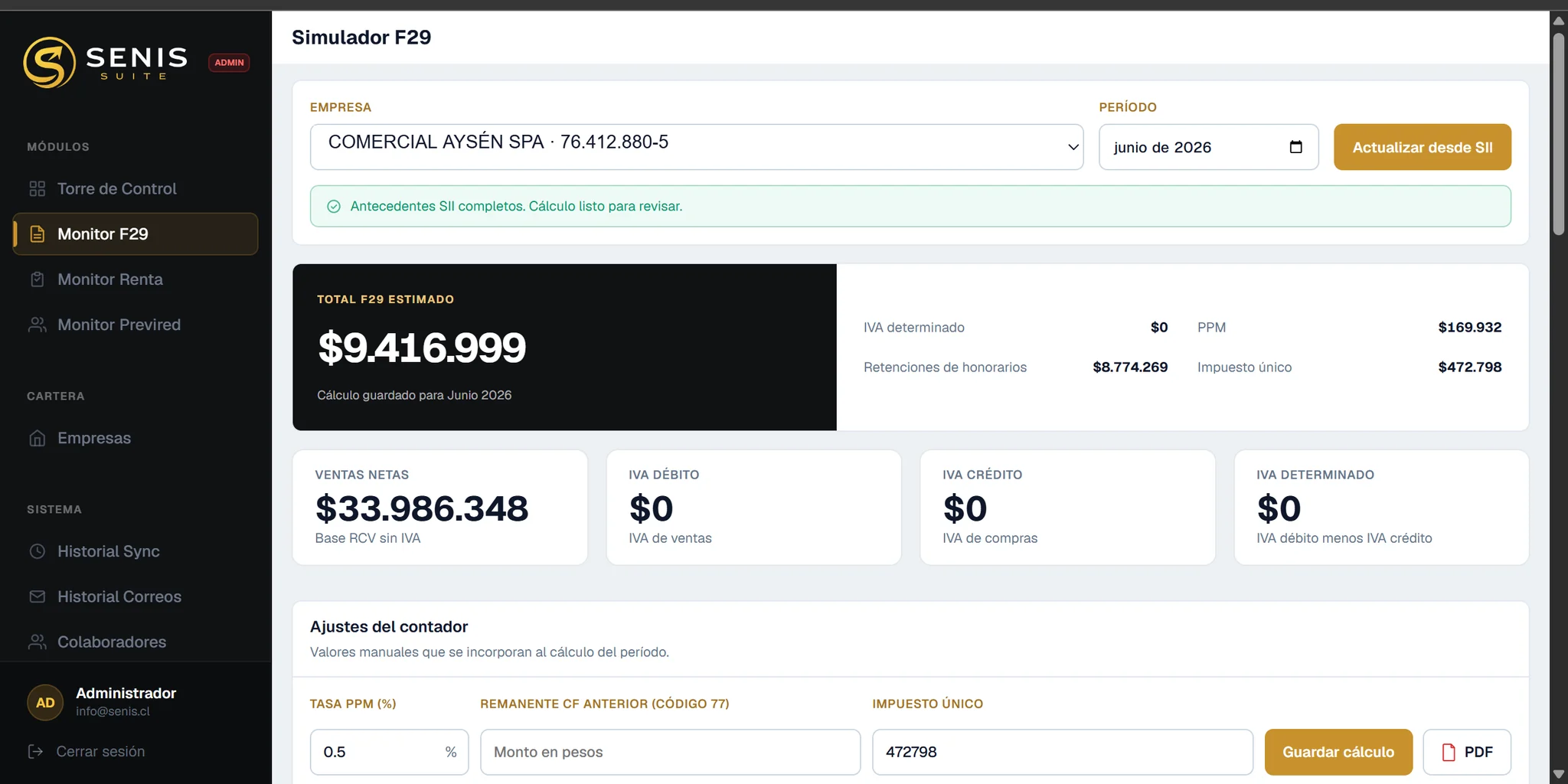Export with the PDF button

click(x=1467, y=752)
